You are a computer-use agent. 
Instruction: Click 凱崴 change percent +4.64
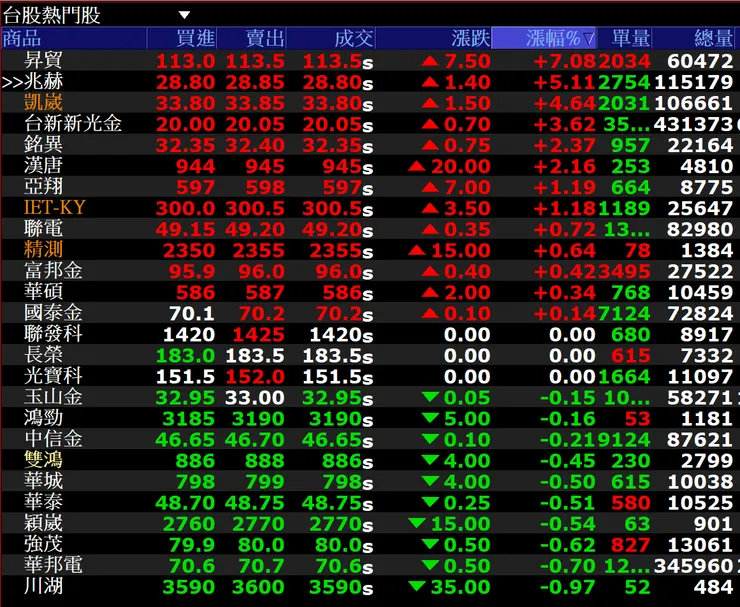point(565,103)
